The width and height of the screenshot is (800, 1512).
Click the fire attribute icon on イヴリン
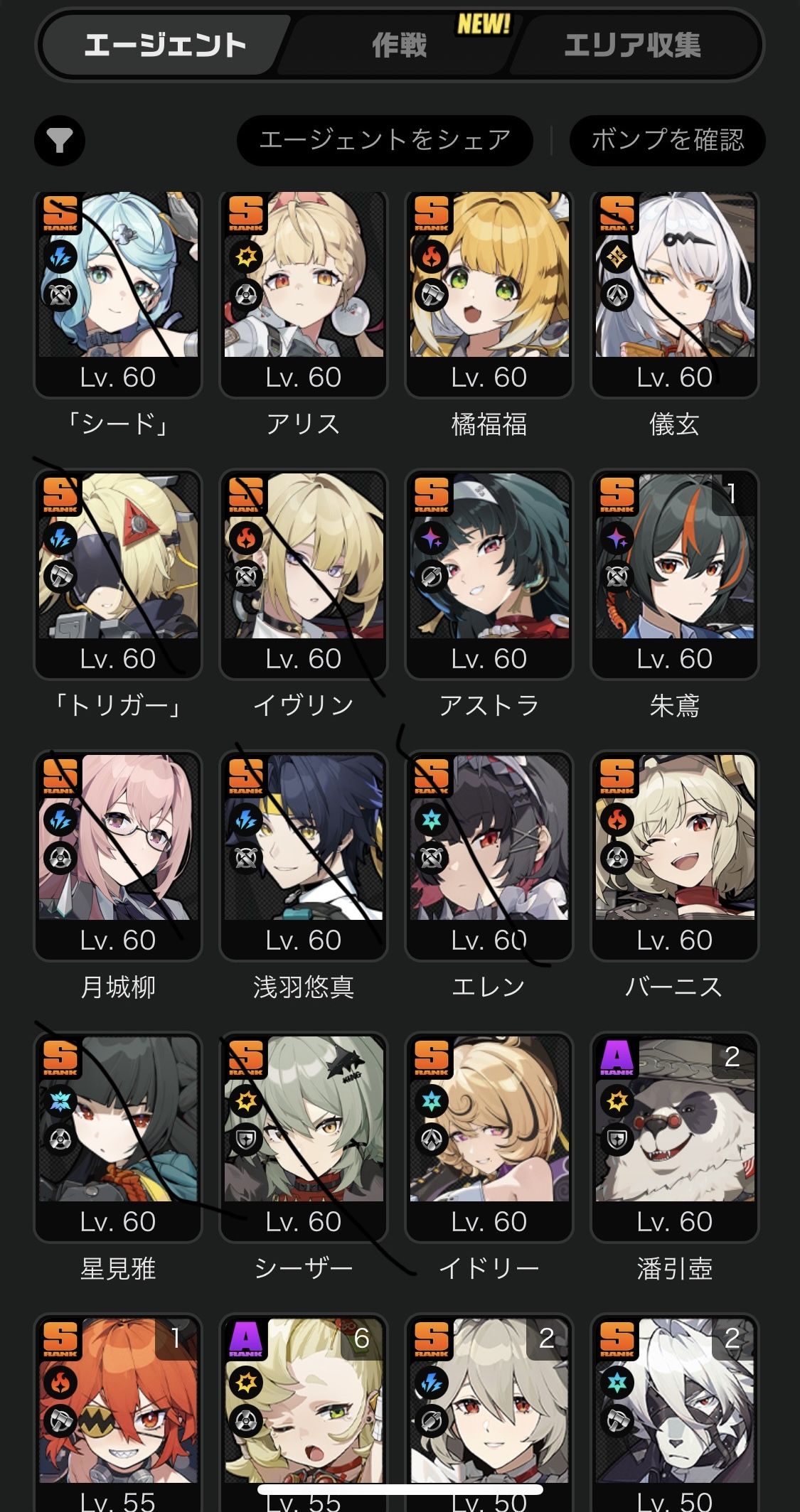point(246,538)
